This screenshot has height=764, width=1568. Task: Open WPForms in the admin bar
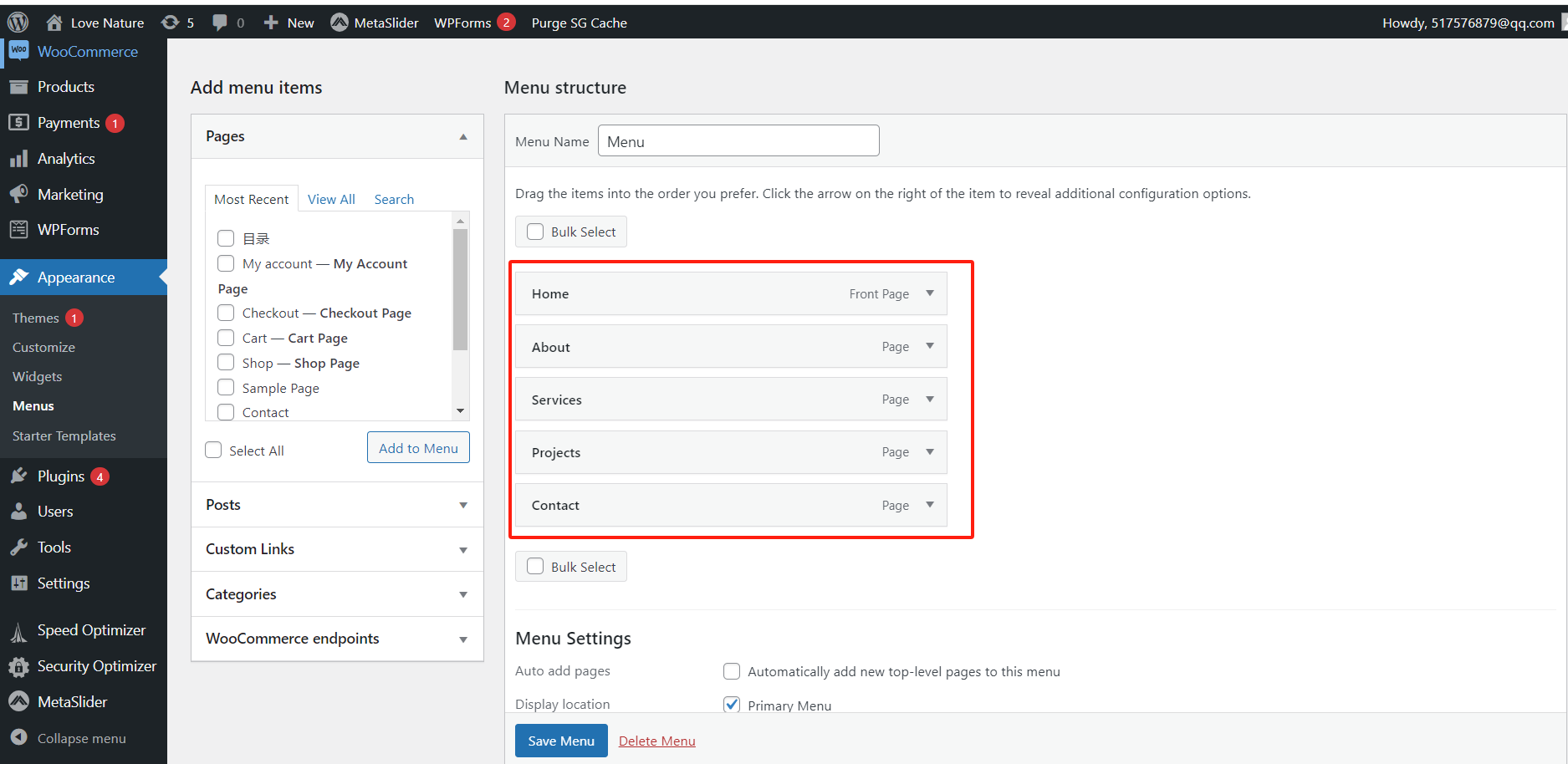pyautogui.click(x=474, y=23)
